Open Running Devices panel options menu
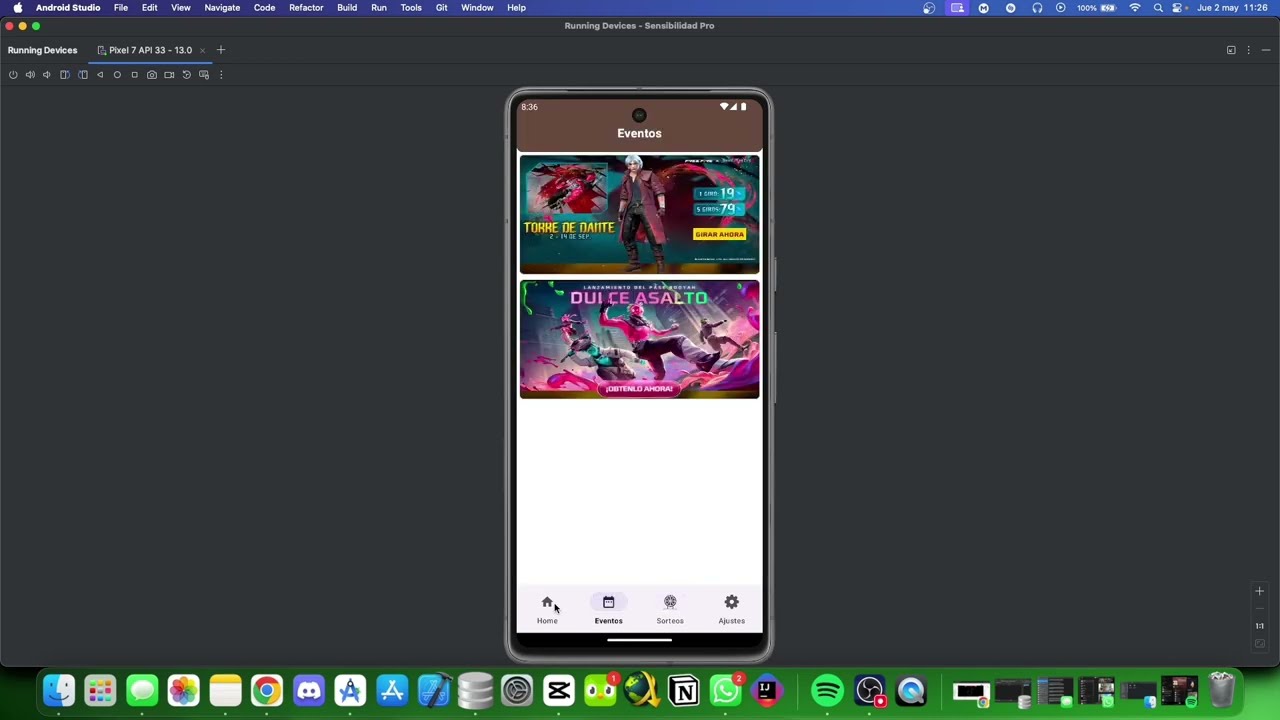Image resolution: width=1280 pixels, height=720 pixels. coord(1248,50)
